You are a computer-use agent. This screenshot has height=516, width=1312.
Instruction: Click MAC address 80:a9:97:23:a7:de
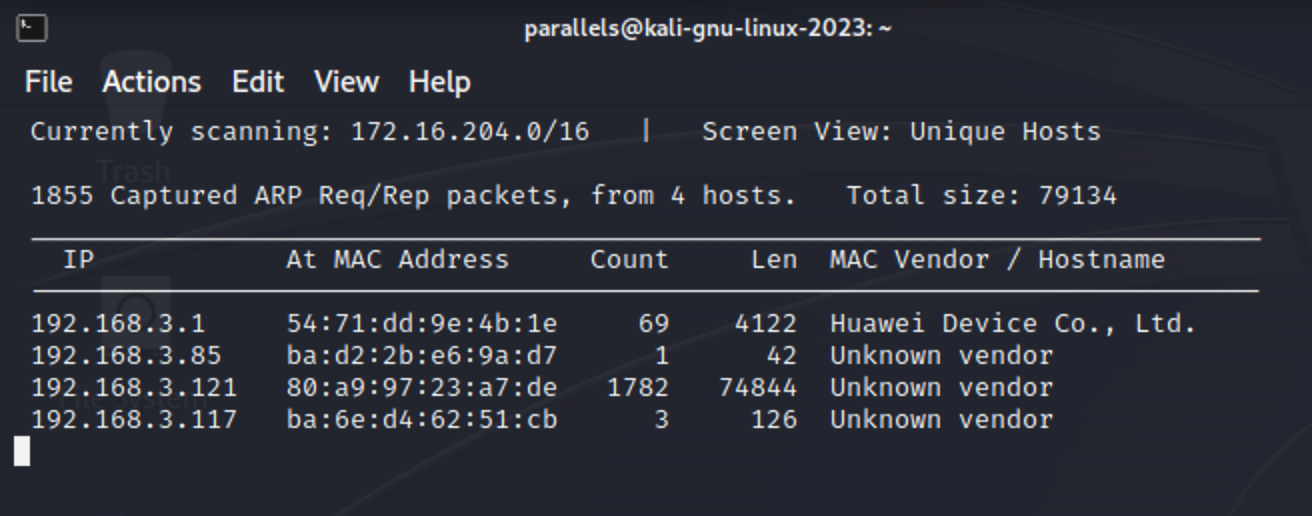point(421,388)
